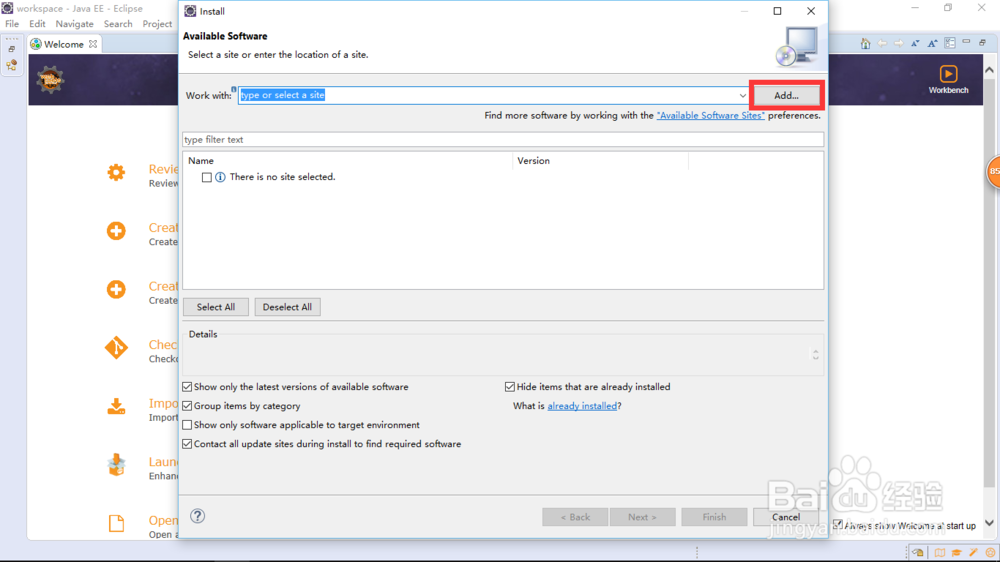1000x562 pixels.
Task: Toggle Always show Welcome at start up
Action: tap(838, 524)
